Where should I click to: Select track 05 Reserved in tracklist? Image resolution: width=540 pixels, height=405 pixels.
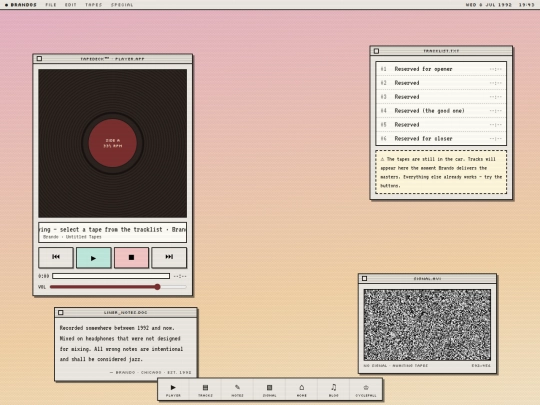click(441, 125)
